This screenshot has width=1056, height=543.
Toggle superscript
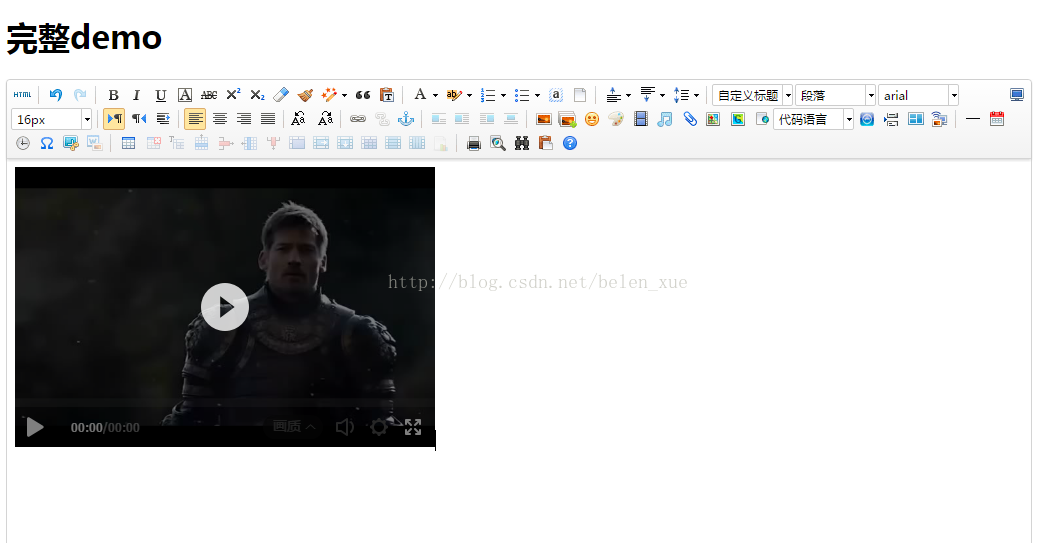click(233, 95)
